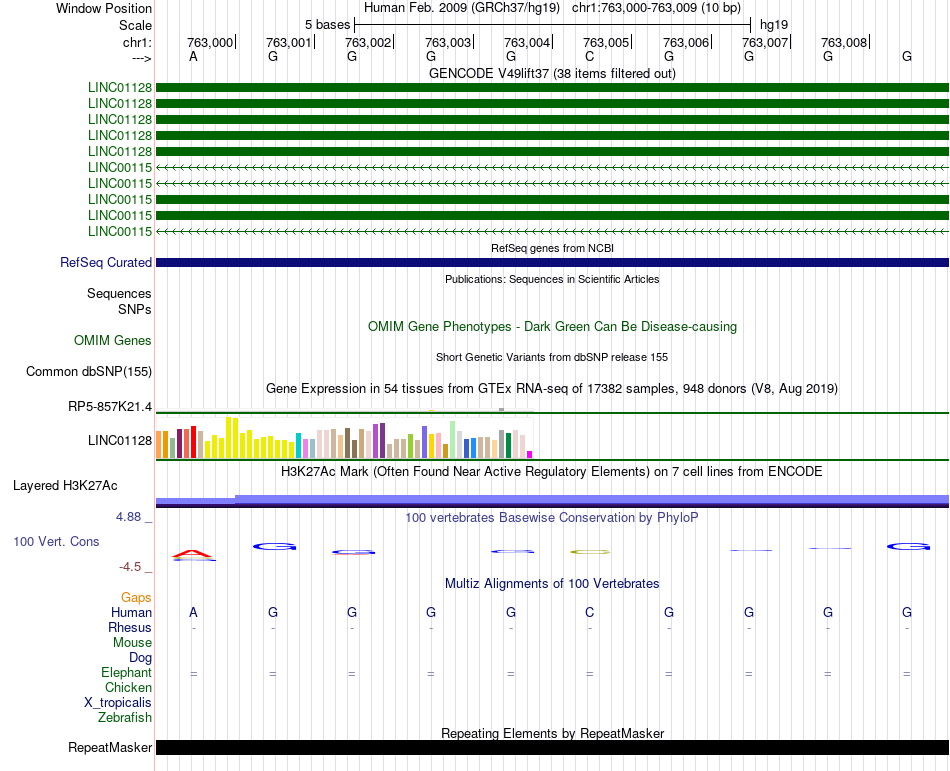950x771 pixels.
Task: Open the H3K27Ac Mark track title
Action: click(x=552, y=472)
